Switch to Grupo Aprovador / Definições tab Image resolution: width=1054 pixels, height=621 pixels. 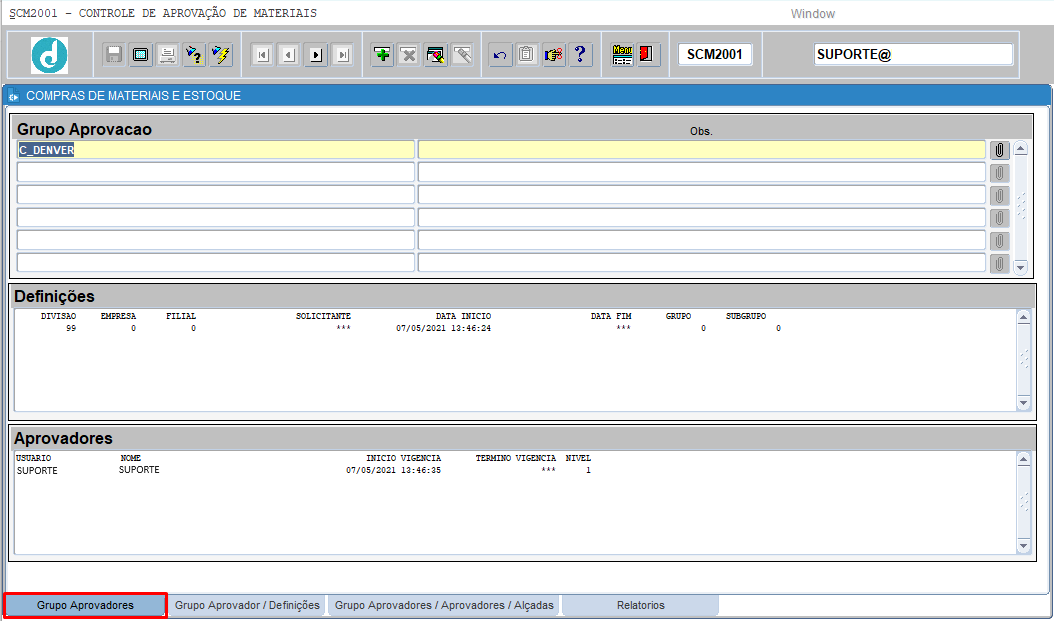[247, 605]
